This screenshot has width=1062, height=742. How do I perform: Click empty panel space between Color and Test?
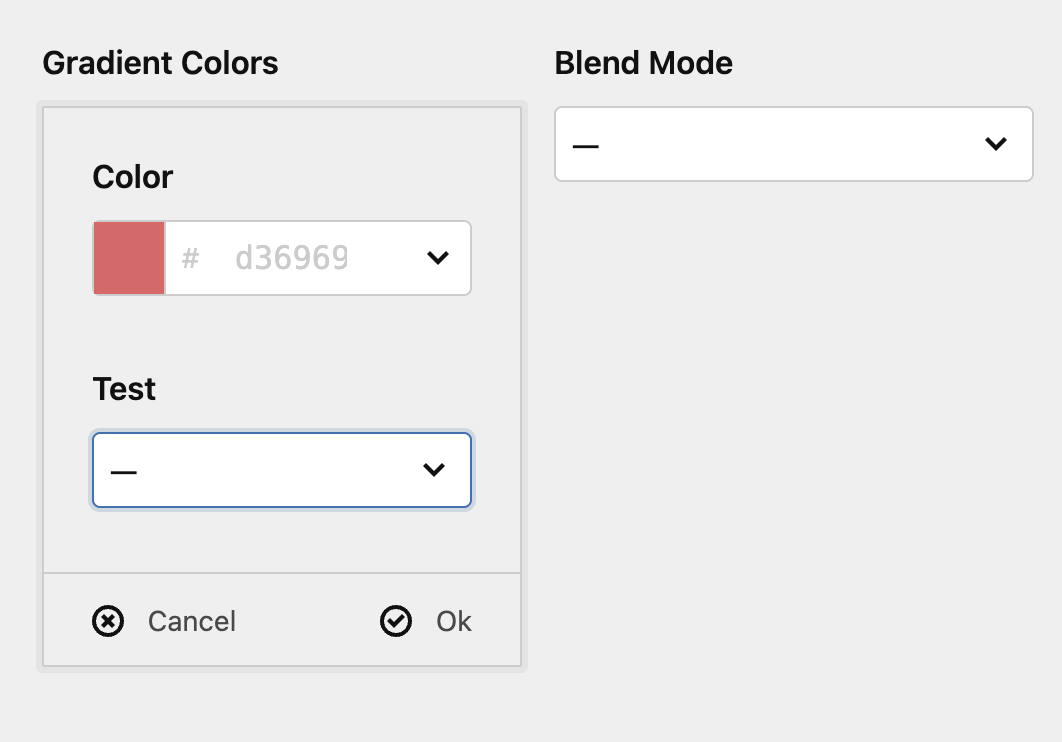click(x=282, y=334)
